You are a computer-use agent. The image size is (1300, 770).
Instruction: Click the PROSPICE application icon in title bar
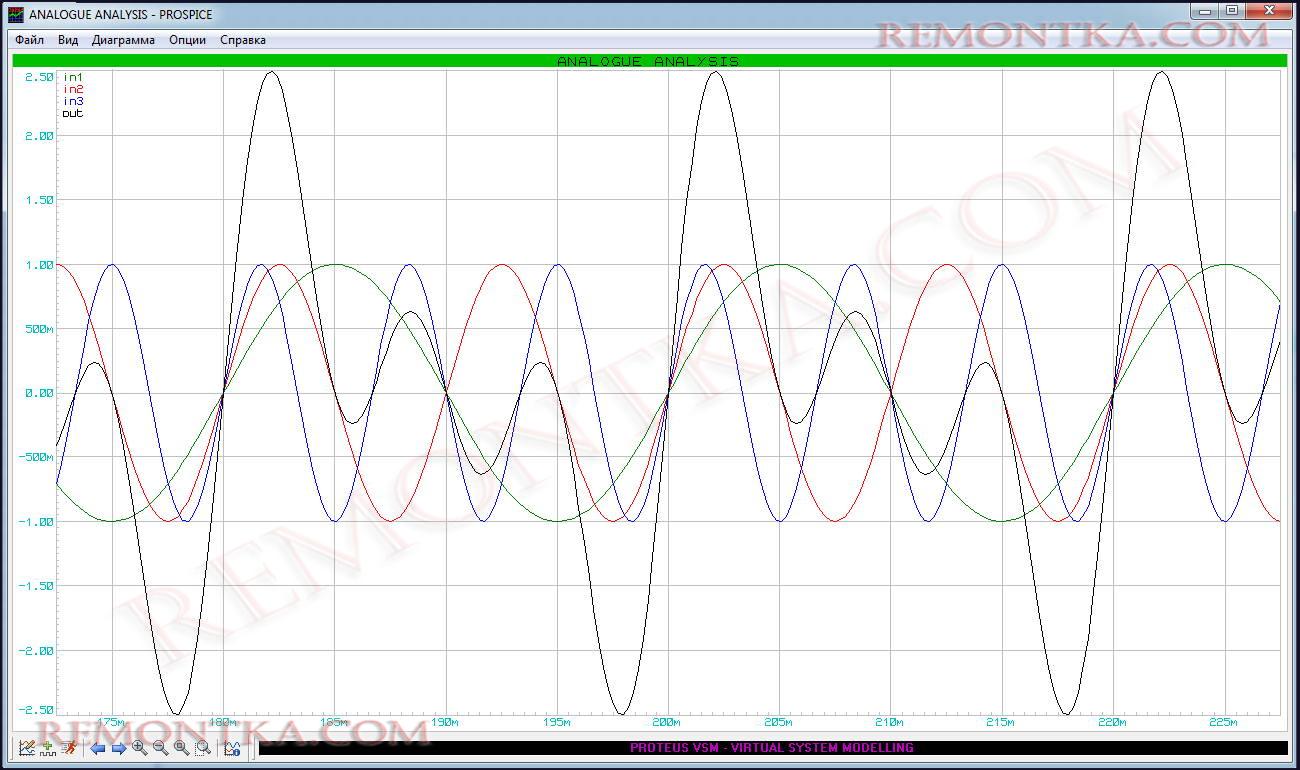(x=15, y=14)
